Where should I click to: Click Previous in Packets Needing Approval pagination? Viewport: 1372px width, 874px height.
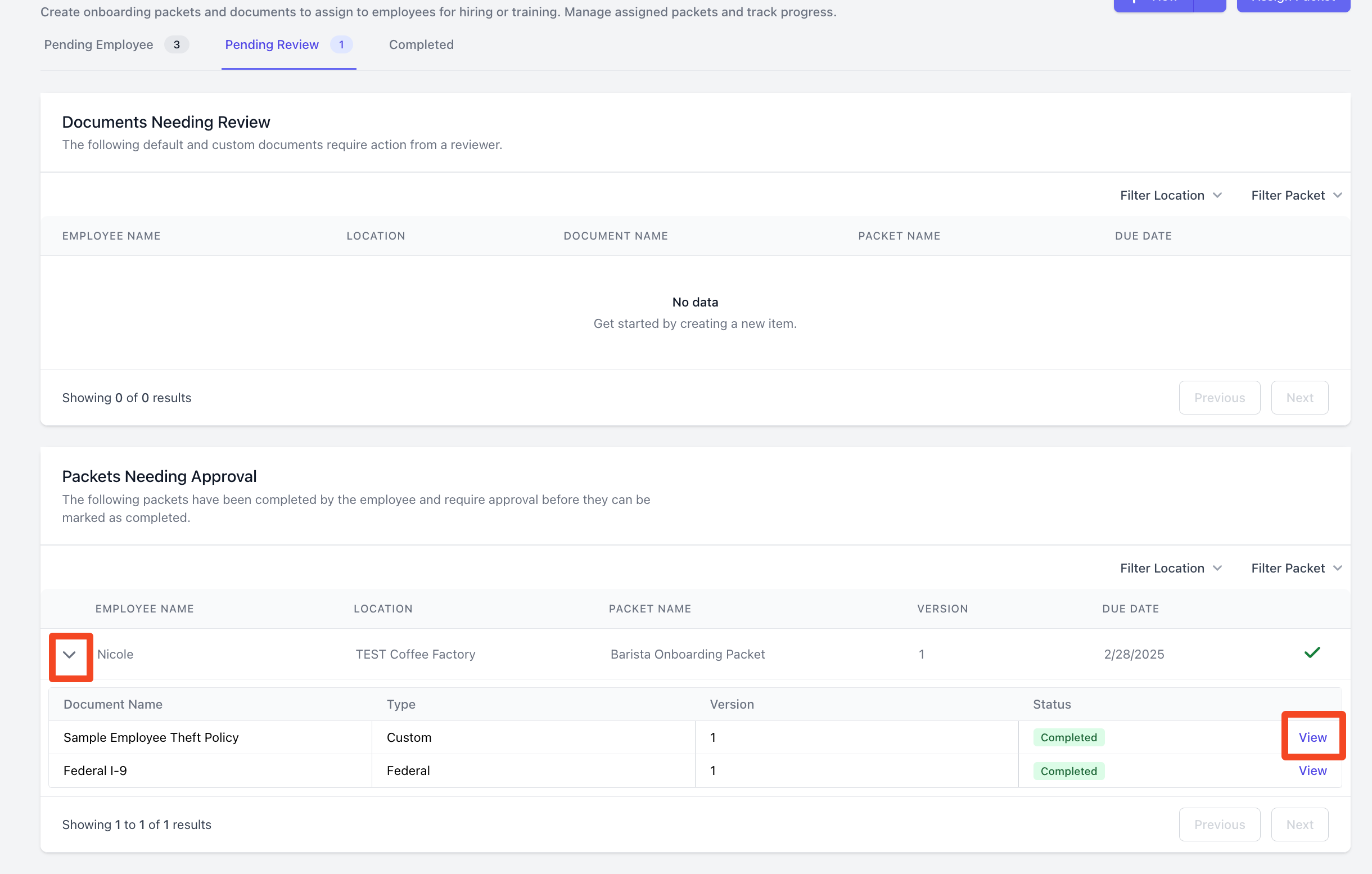(1218, 825)
